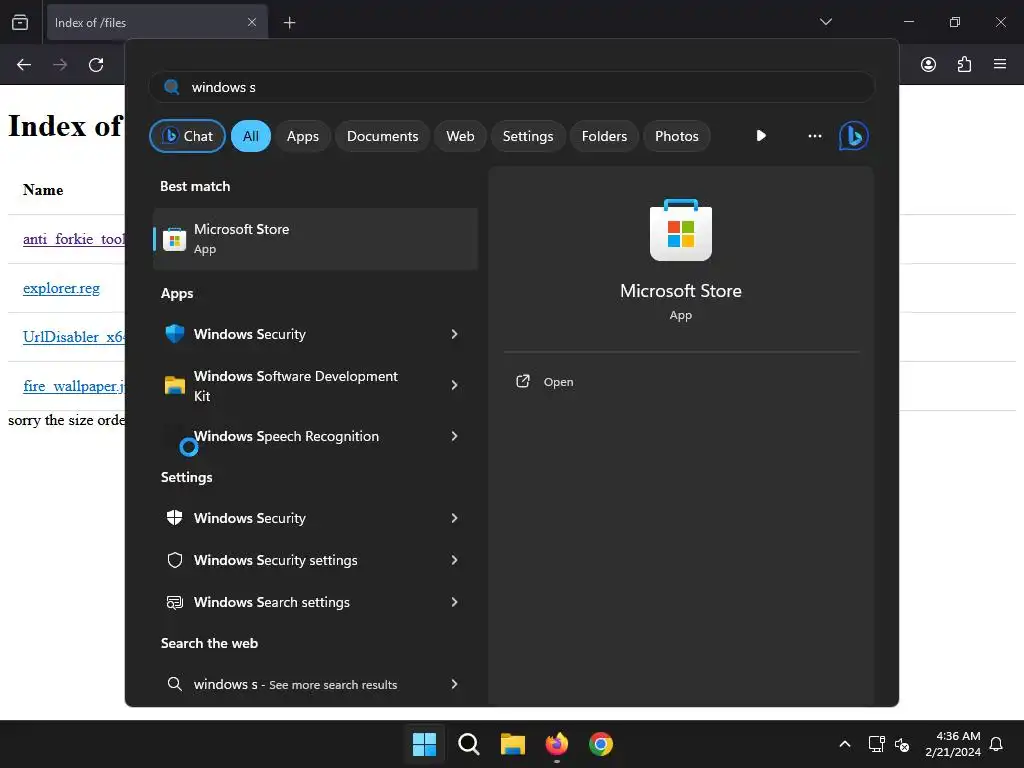This screenshot has width=1024, height=768.
Task: Click the muted volume tray icon
Action: pos(902,744)
